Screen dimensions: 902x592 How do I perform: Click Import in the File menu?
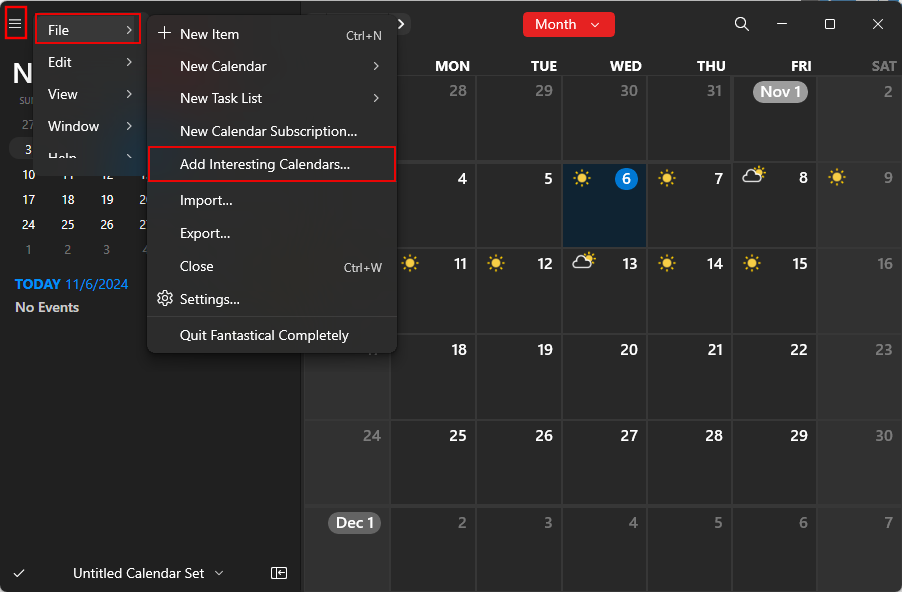point(206,200)
